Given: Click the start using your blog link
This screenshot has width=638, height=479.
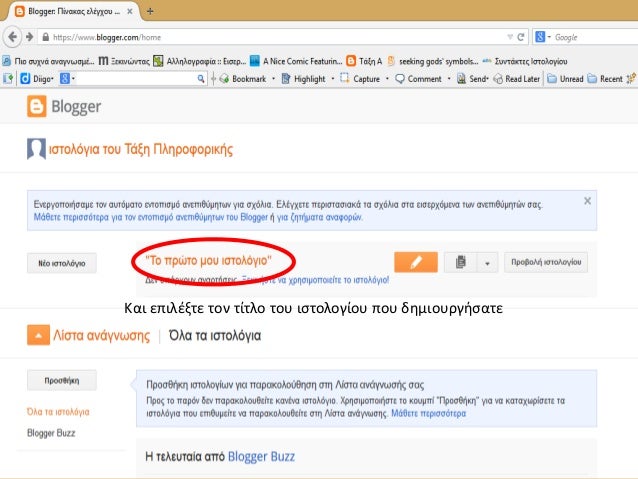Looking at the screenshot, I should click(x=315, y=280).
